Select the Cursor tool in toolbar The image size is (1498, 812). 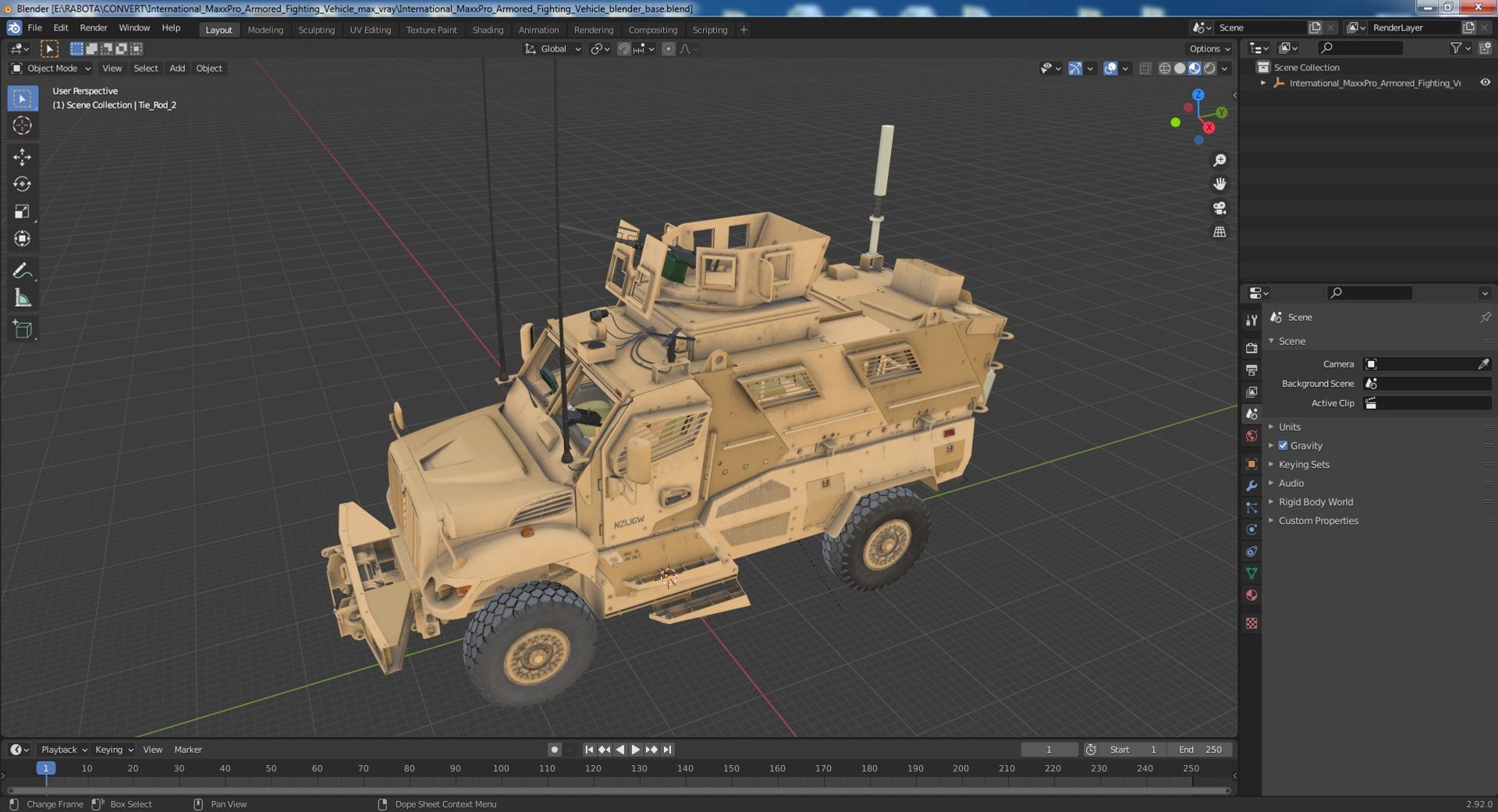22,126
